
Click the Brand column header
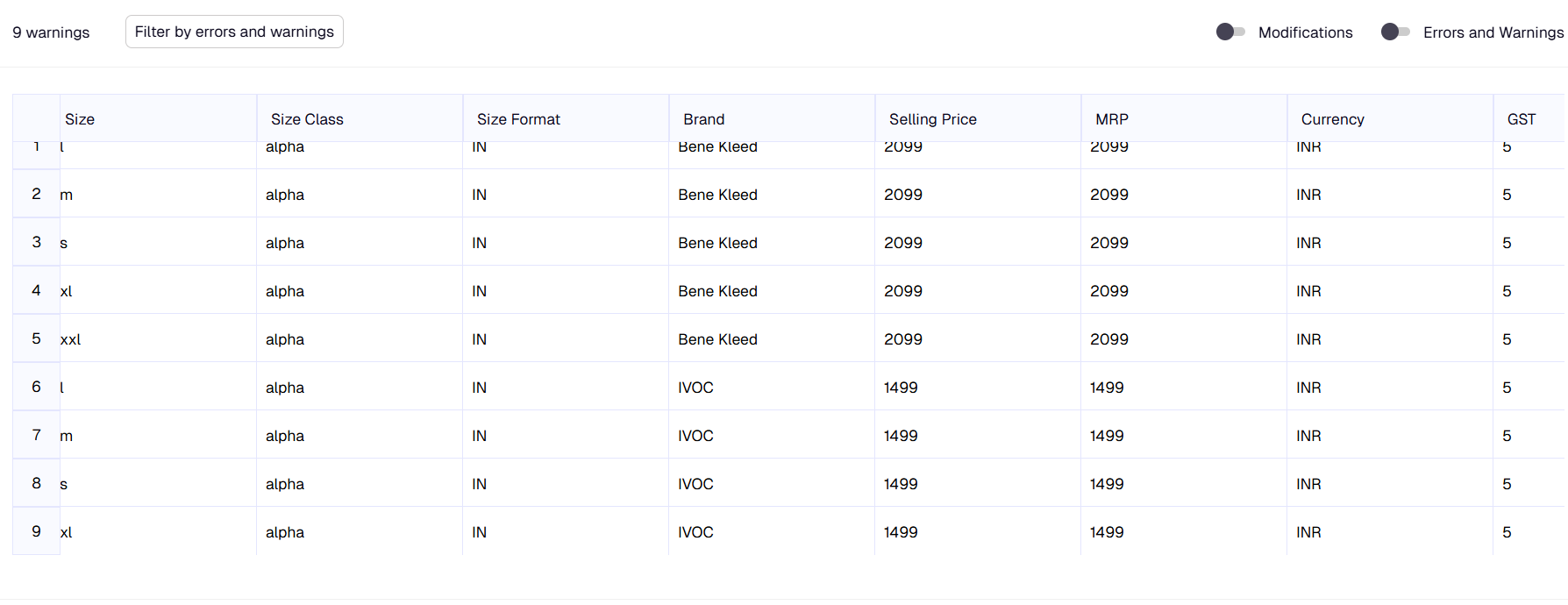703,119
